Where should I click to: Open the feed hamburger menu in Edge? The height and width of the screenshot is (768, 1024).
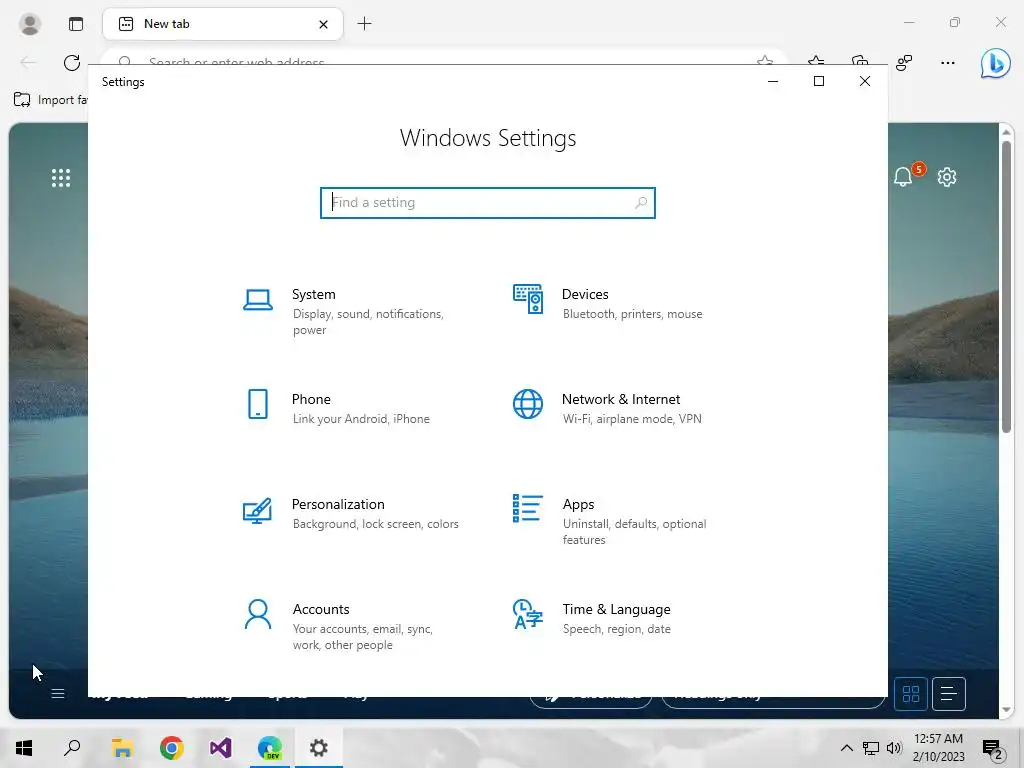(57, 694)
